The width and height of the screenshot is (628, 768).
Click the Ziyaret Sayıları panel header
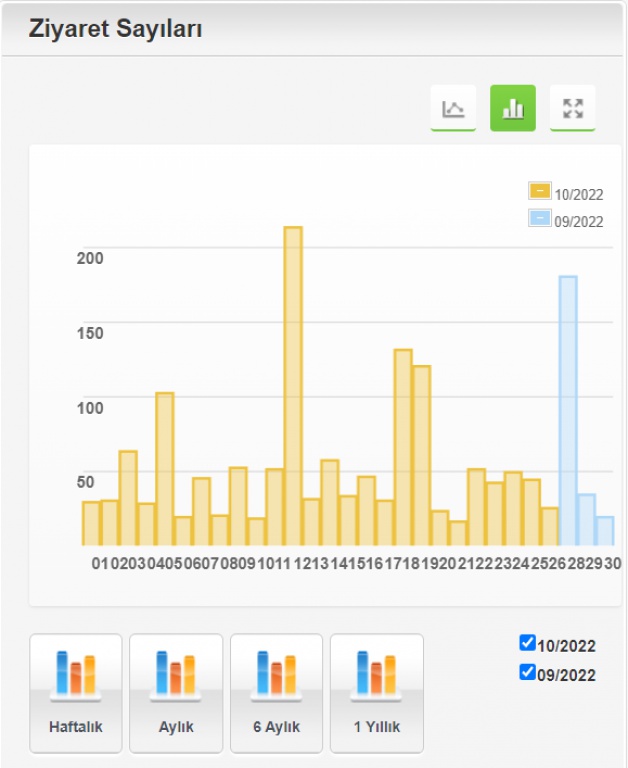click(116, 29)
